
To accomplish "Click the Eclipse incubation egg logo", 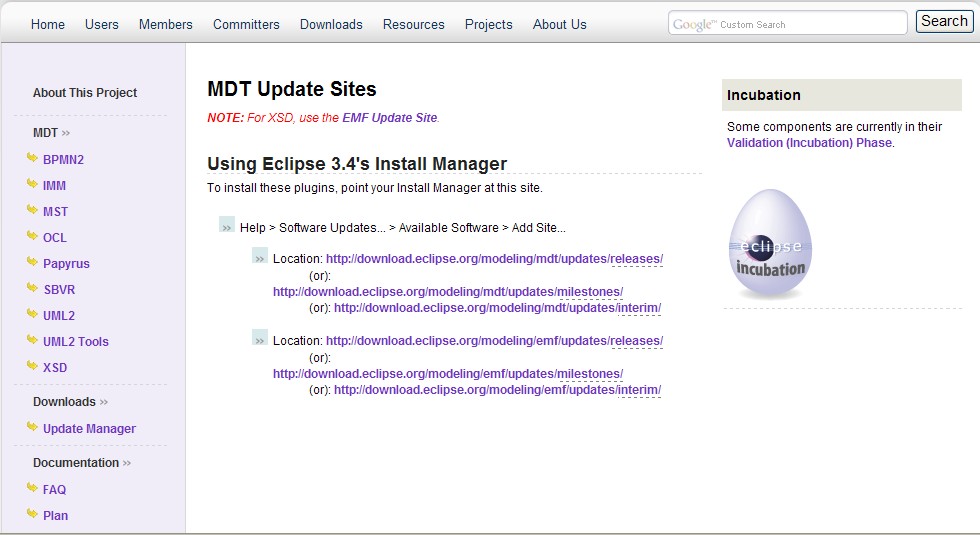I will [770, 243].
